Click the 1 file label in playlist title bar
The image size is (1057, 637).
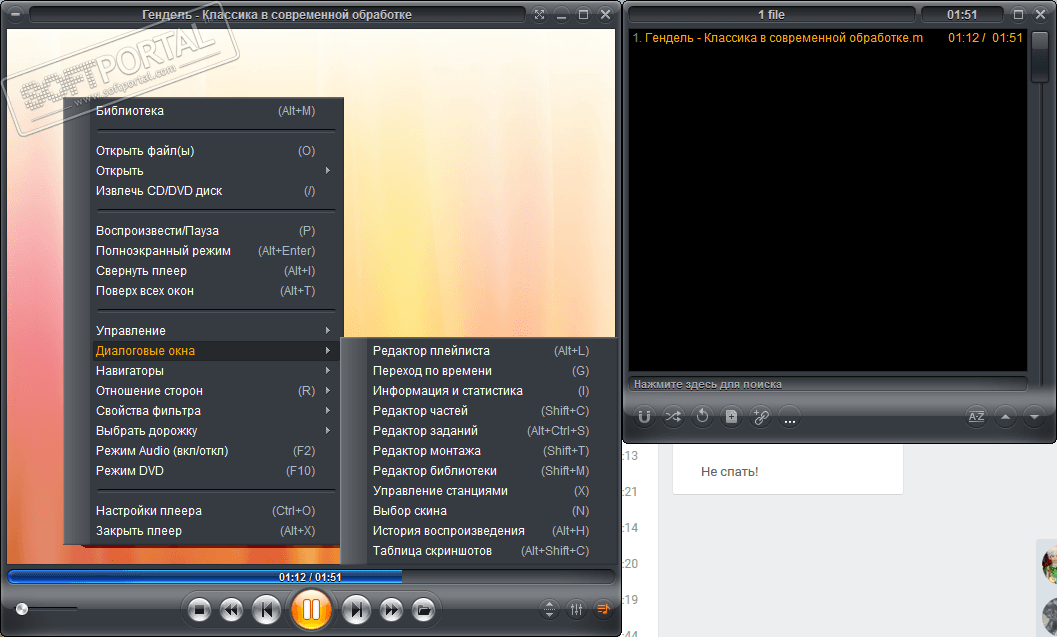tap(771, 14)
